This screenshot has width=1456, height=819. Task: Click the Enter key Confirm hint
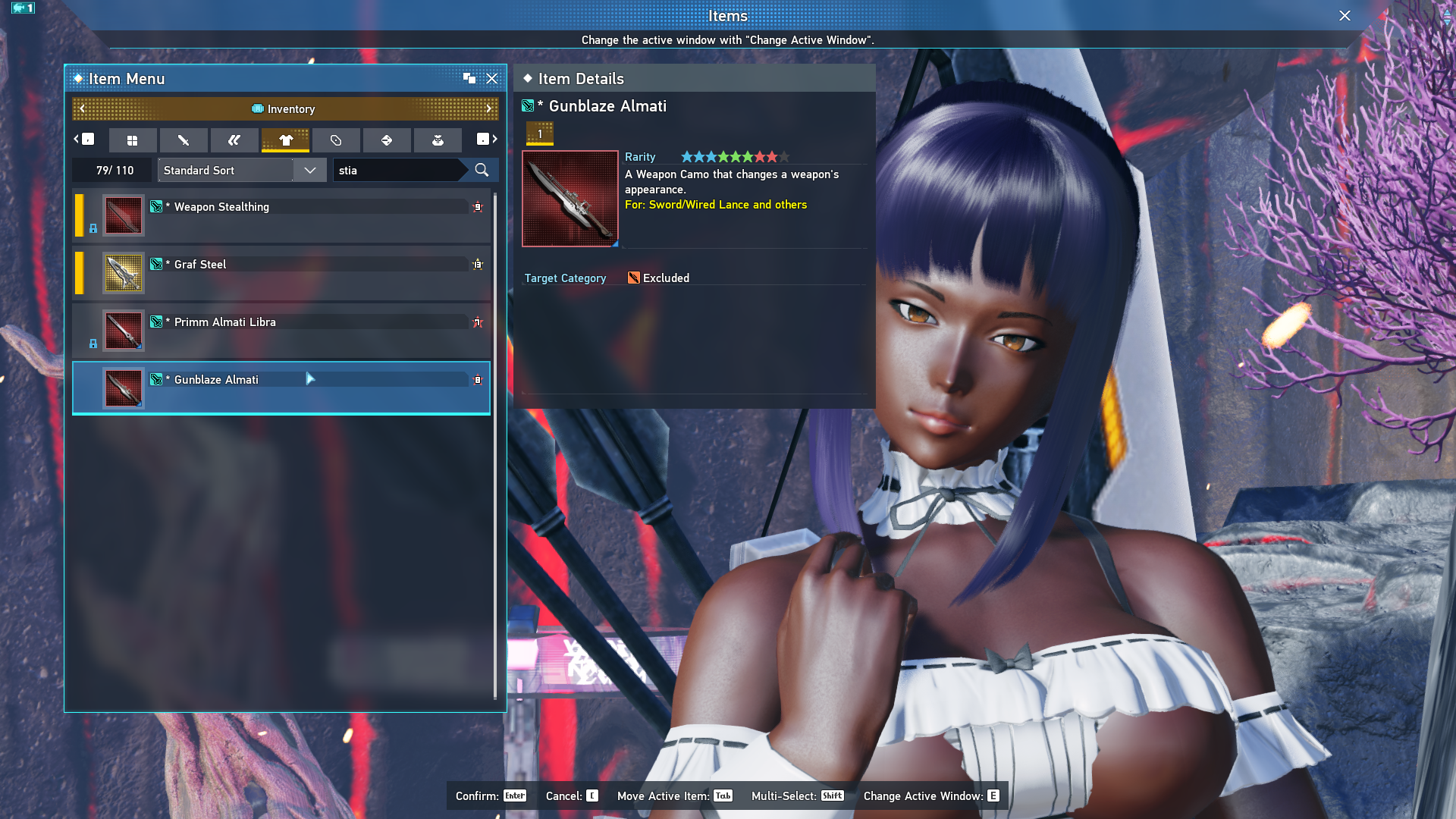515,795
